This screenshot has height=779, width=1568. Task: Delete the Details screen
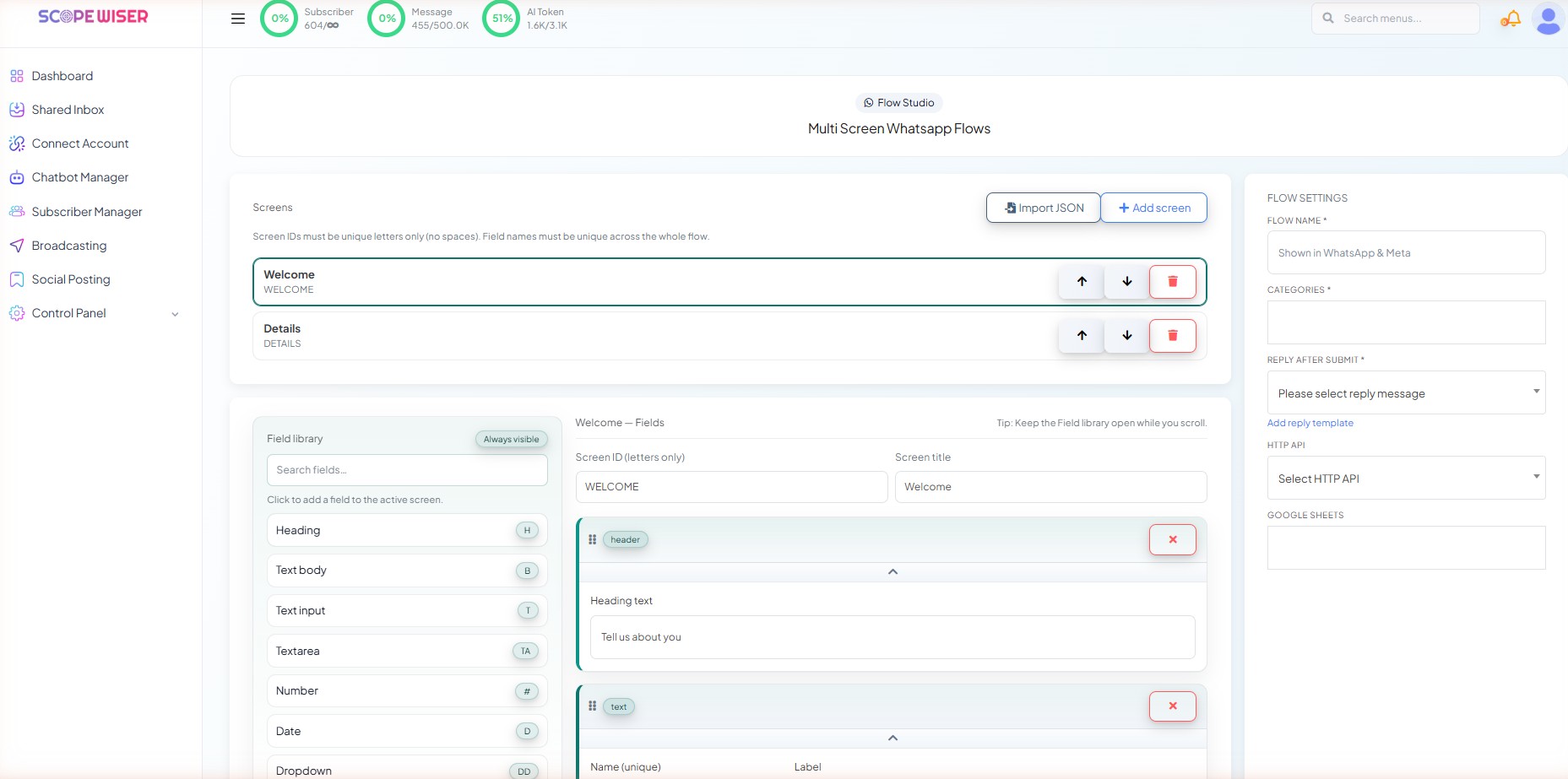[x=1173, y=336]
